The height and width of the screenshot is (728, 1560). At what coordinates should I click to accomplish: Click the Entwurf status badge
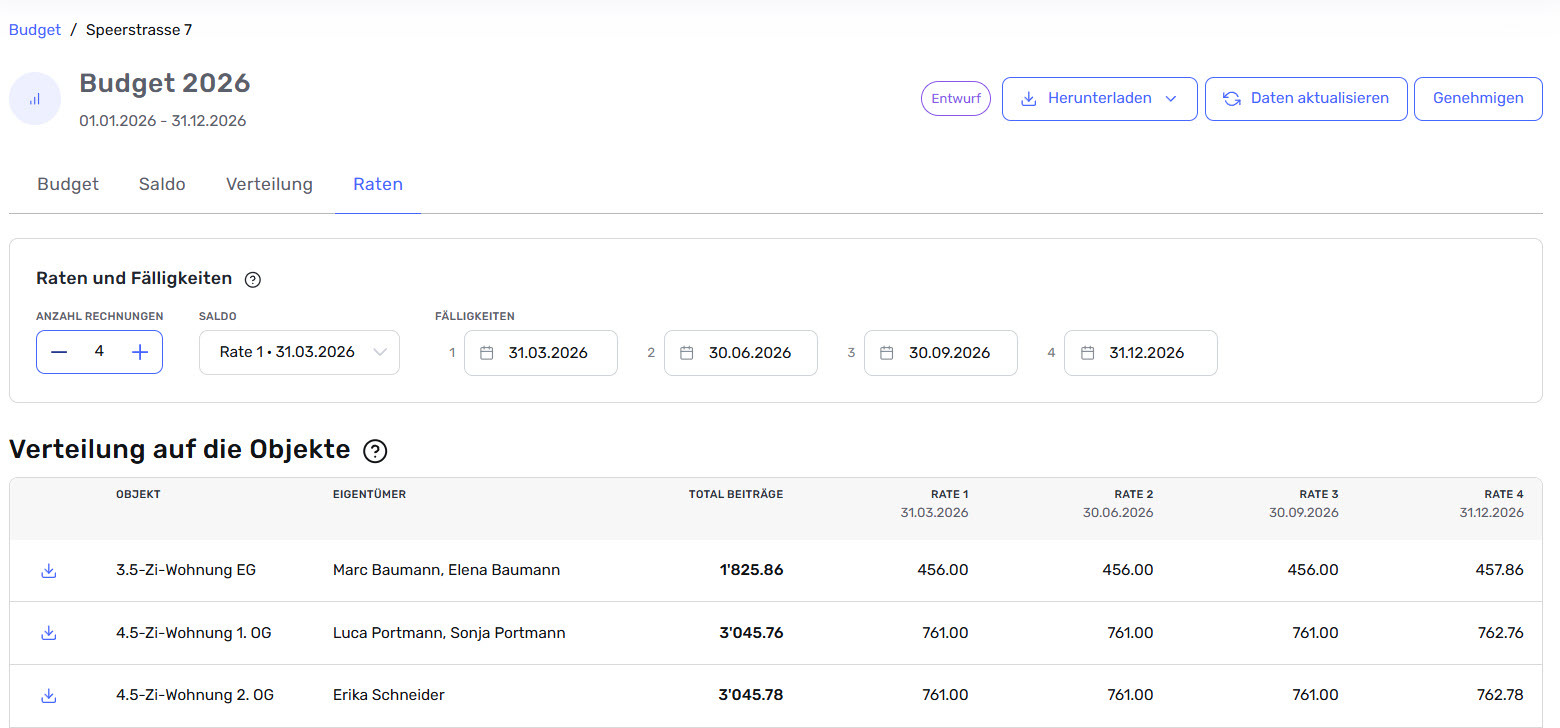(956, 99)
